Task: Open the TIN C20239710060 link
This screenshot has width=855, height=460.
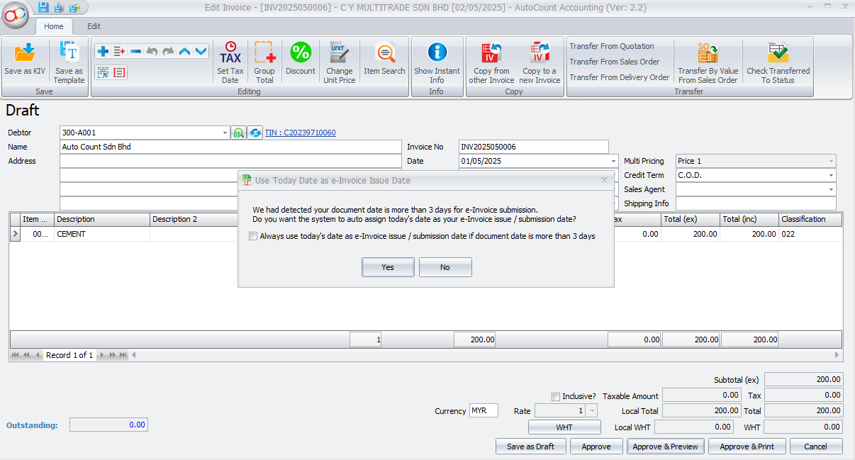Action: click(301, 133)
